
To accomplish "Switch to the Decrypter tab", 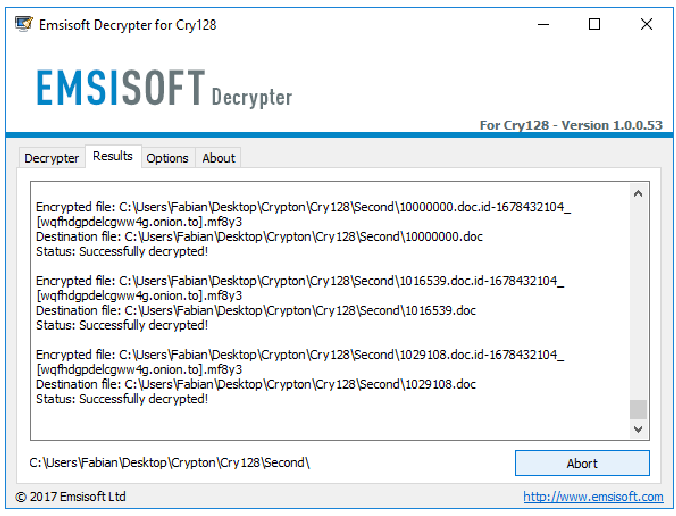I will tap(52, 158).
